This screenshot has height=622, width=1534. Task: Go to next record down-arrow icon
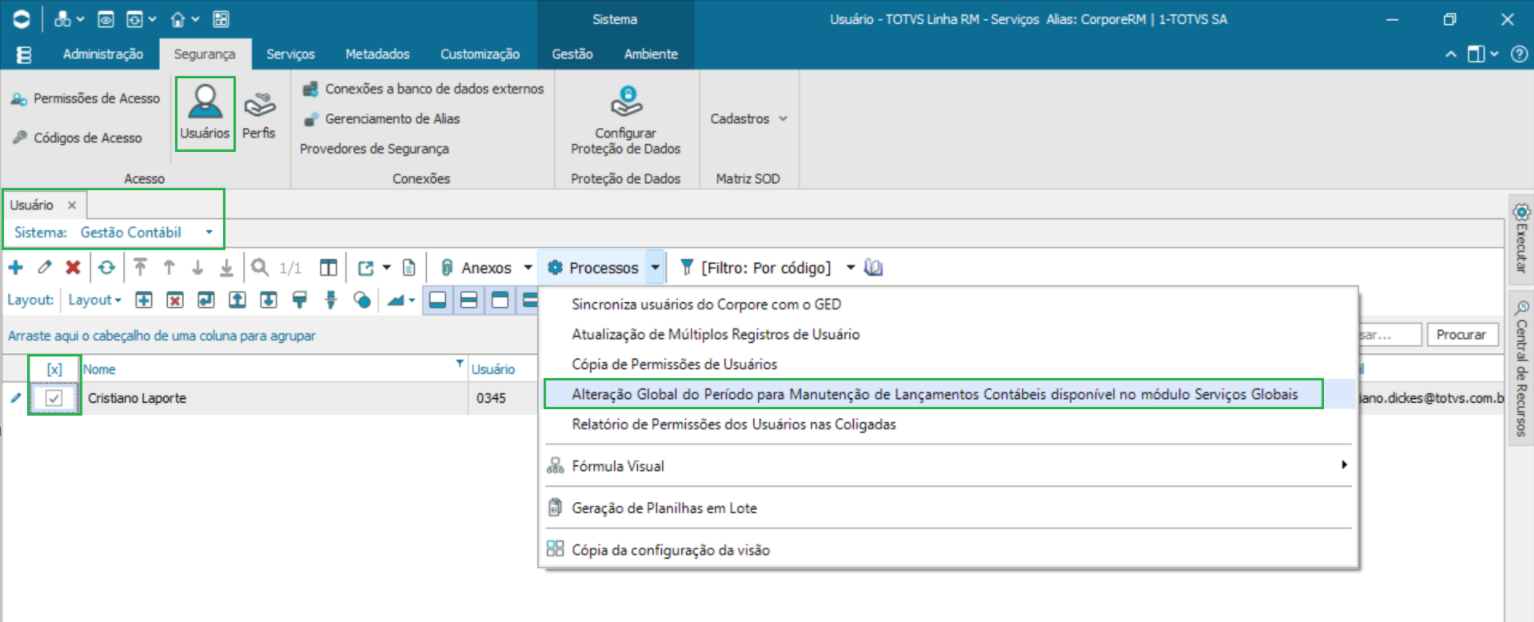pos(198,268)
